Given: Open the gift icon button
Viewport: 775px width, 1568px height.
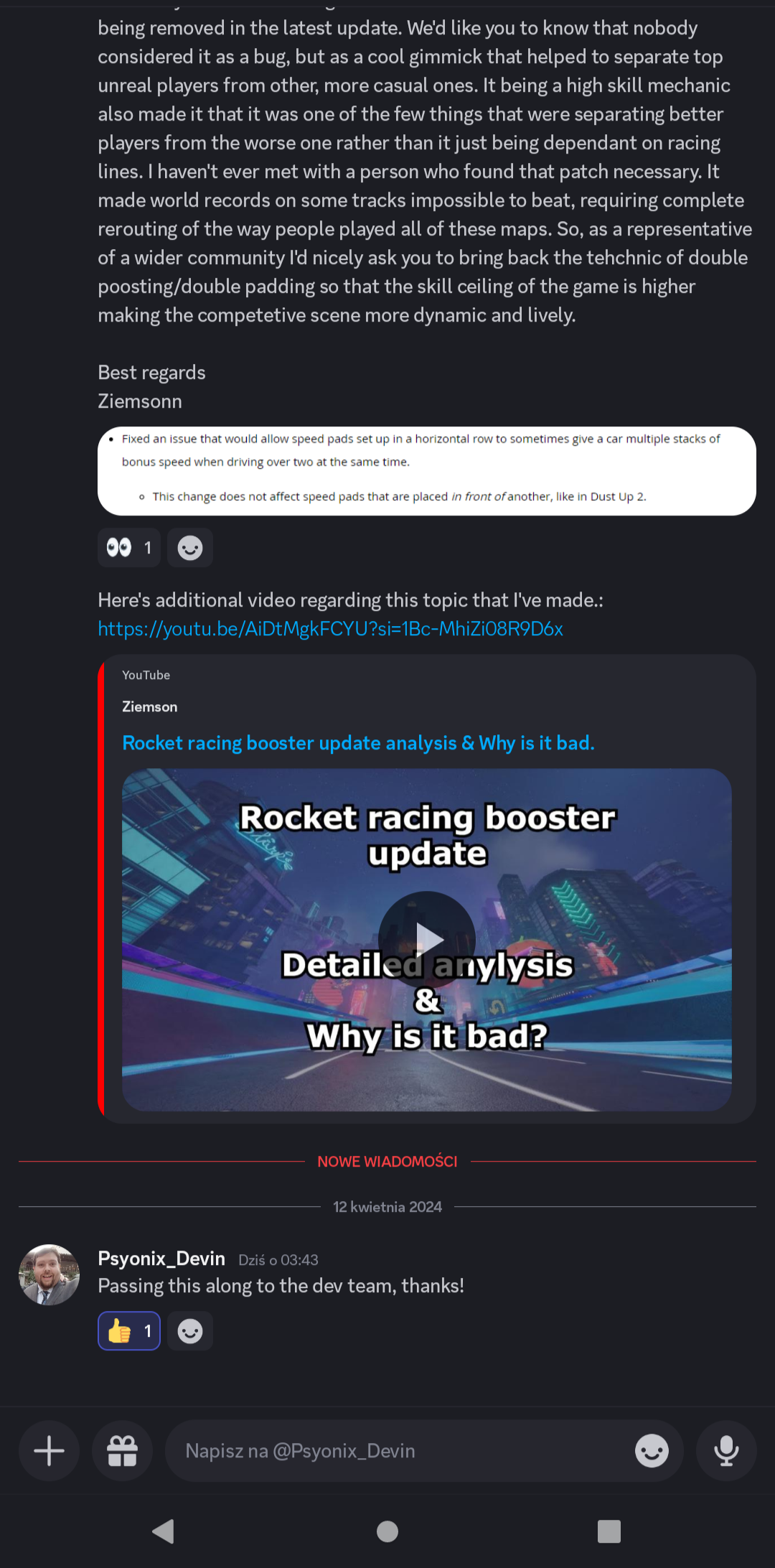Looking at the screenshot, I should click(122, 1451).
